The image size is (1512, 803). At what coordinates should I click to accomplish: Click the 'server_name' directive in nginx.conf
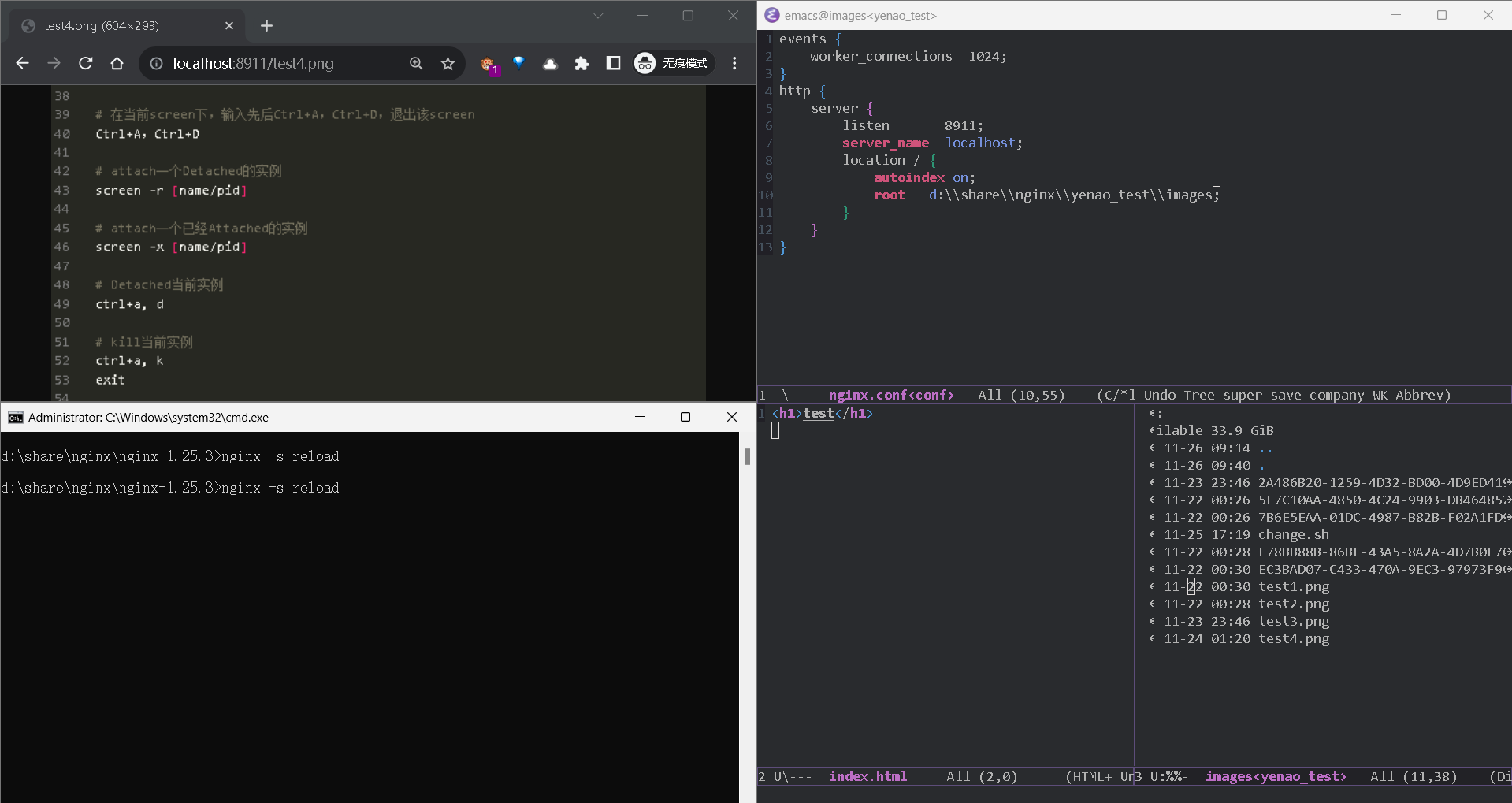click(x=886, y=143)
